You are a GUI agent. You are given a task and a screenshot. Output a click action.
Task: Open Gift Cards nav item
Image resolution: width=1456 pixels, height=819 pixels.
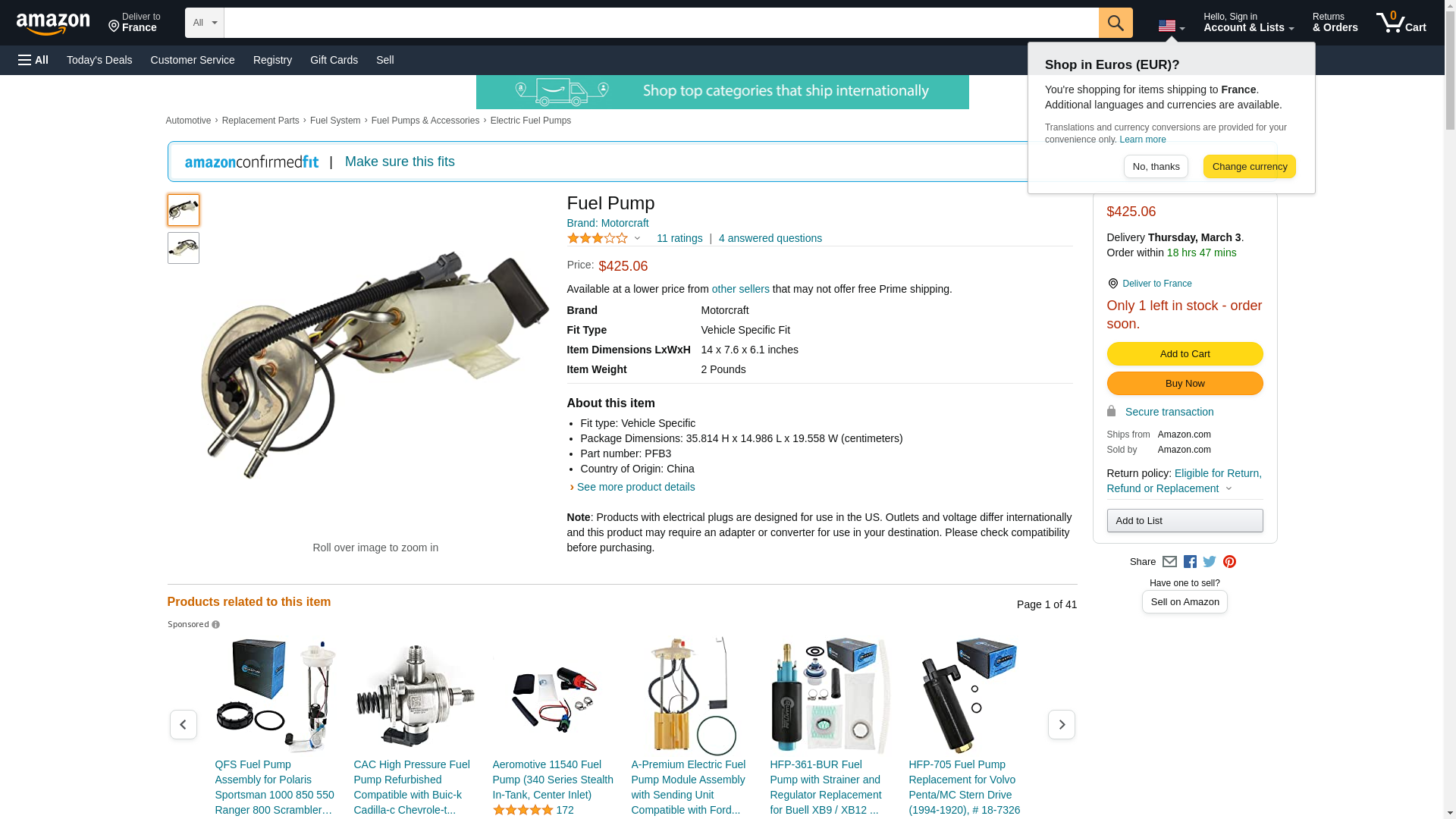pyautogui.click(x=334, y=60)
